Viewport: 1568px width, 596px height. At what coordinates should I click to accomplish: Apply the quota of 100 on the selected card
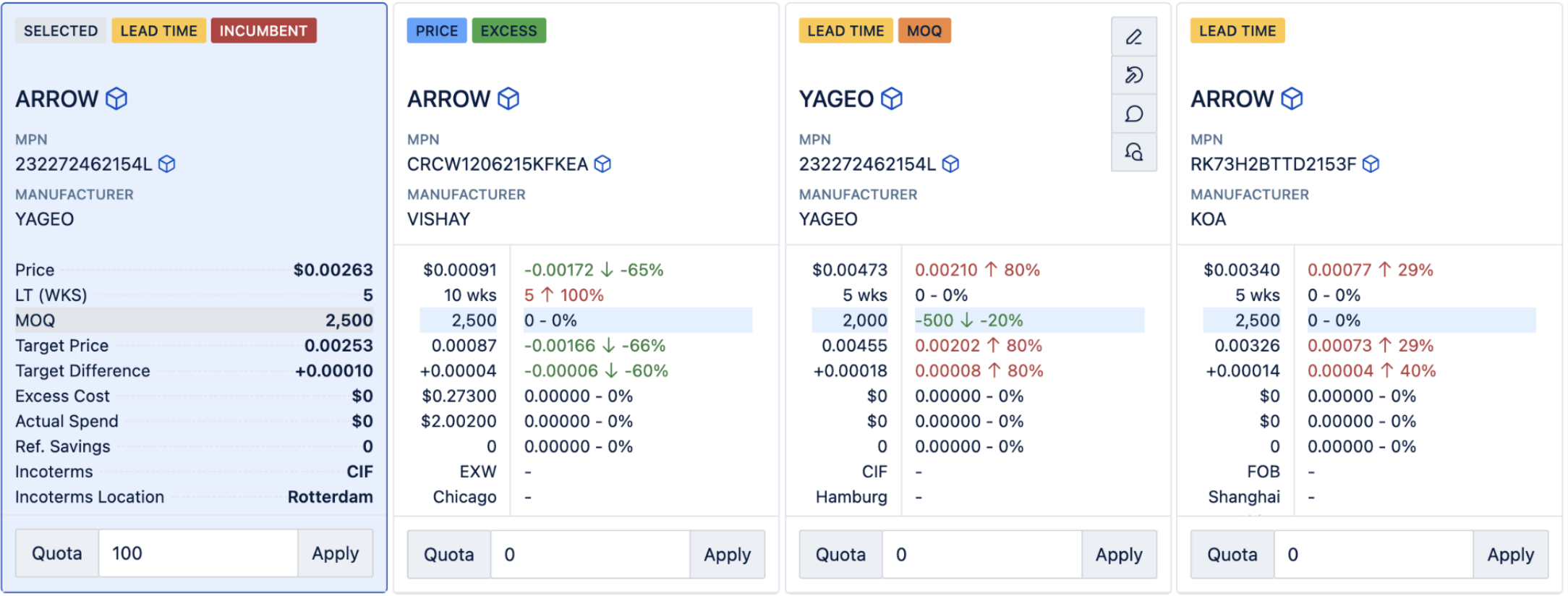pyautogui.click(x=336, y=553)
